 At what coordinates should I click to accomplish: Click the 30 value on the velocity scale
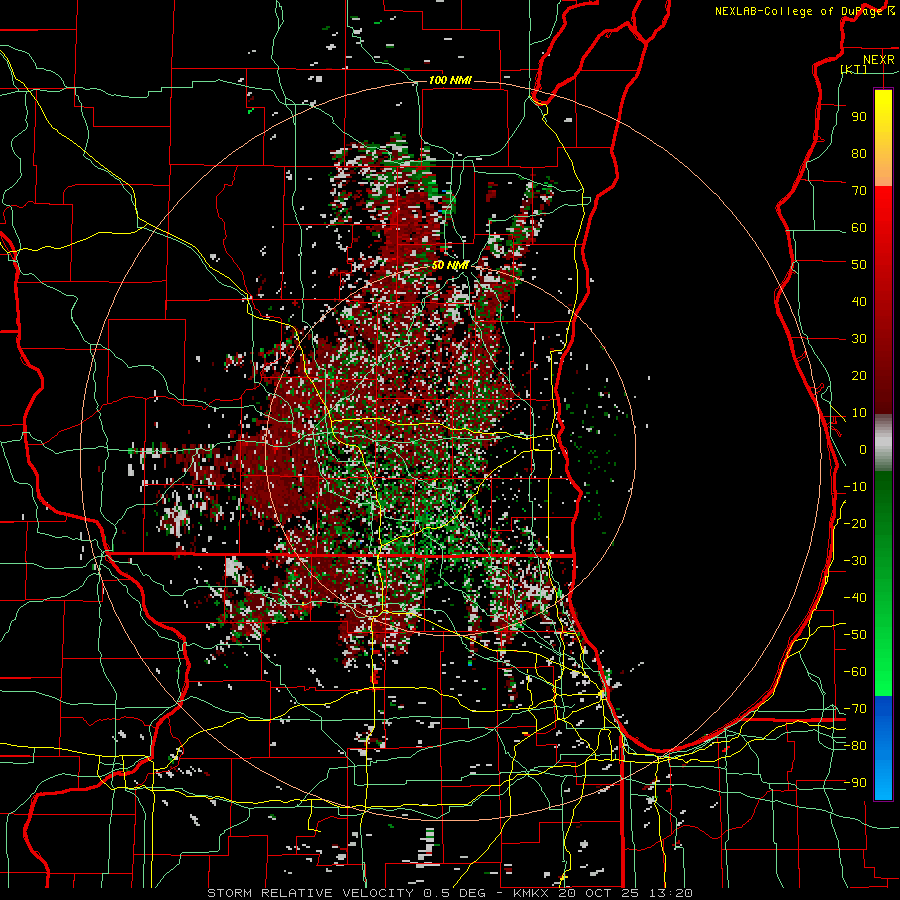point(859,339)
